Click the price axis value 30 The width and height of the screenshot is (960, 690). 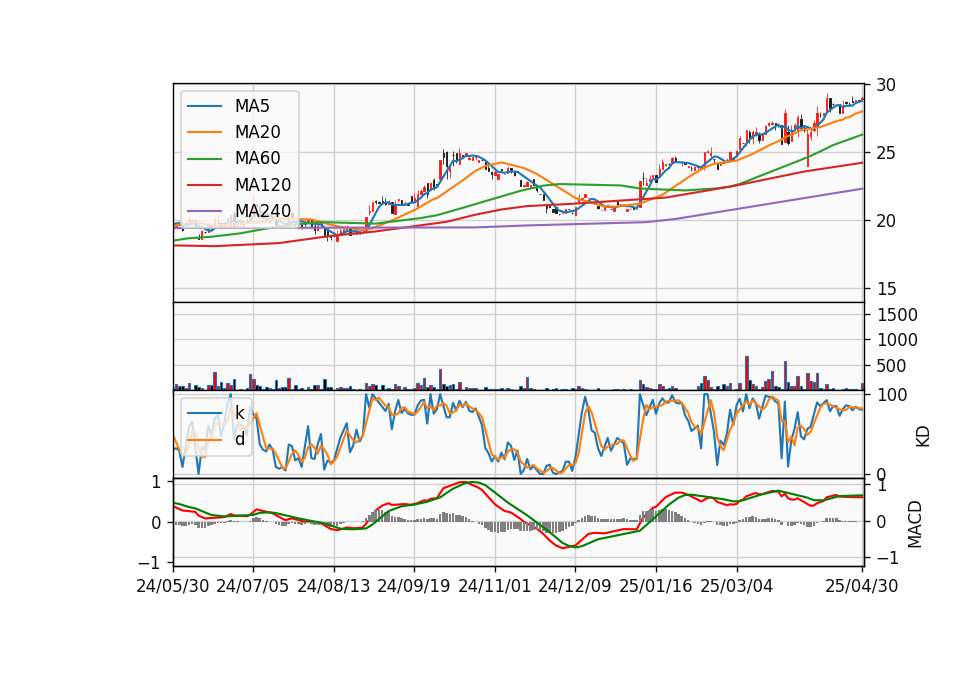point(886,85)
